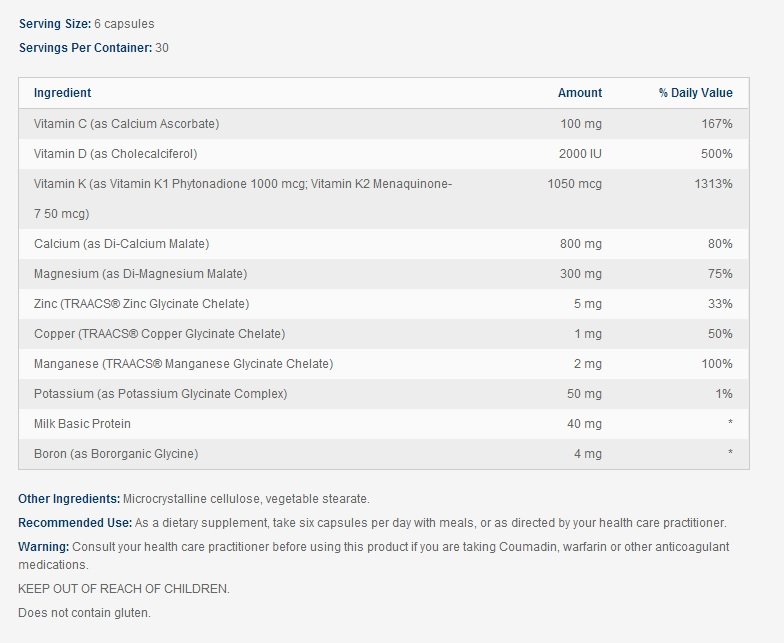Click the Zinc Glycinate Chelate ingredient
This screenshot has height=643, width=784.
click(x=141, y=304)
